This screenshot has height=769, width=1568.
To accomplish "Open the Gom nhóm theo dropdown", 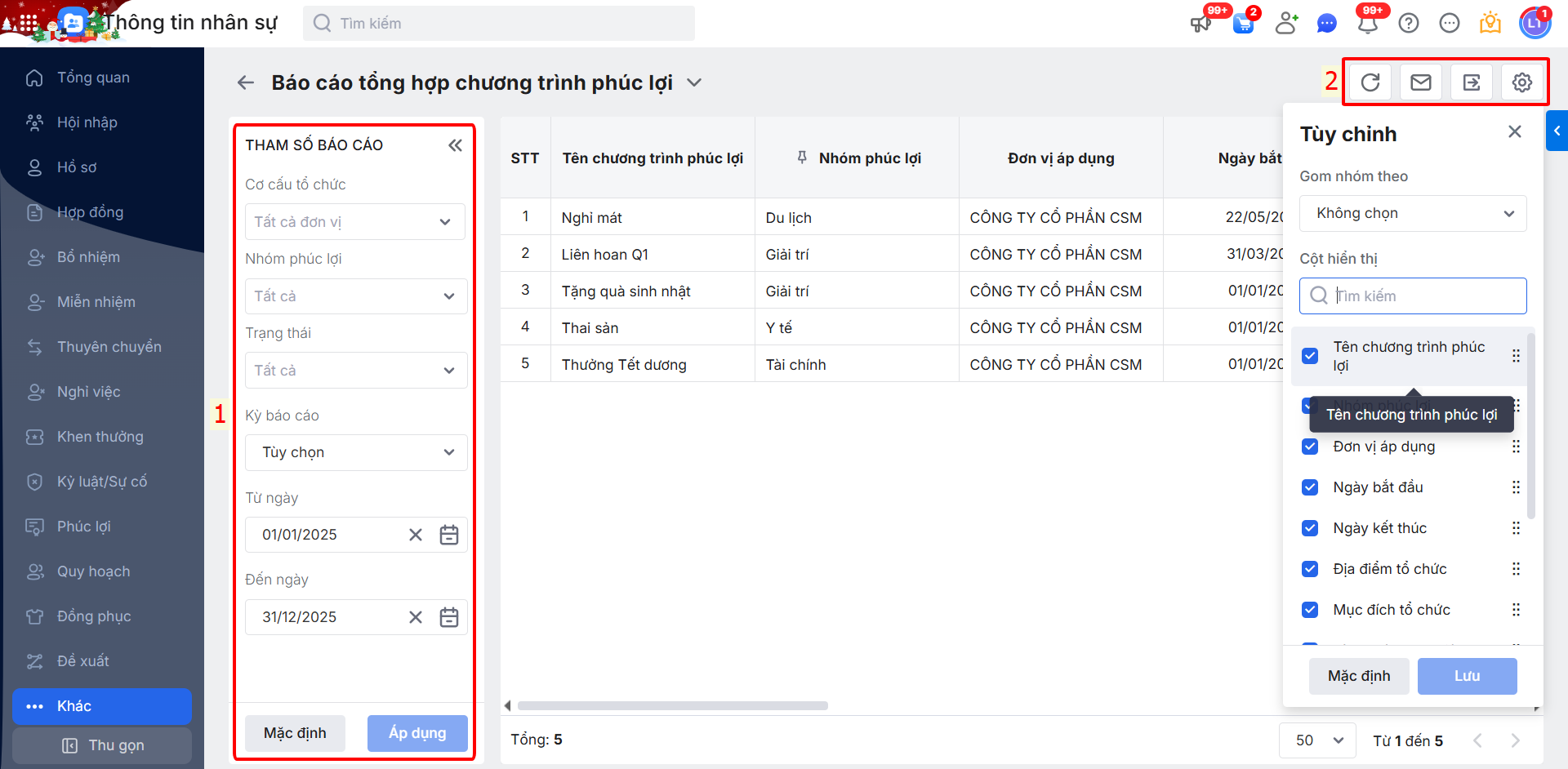I will point(1413,214).
